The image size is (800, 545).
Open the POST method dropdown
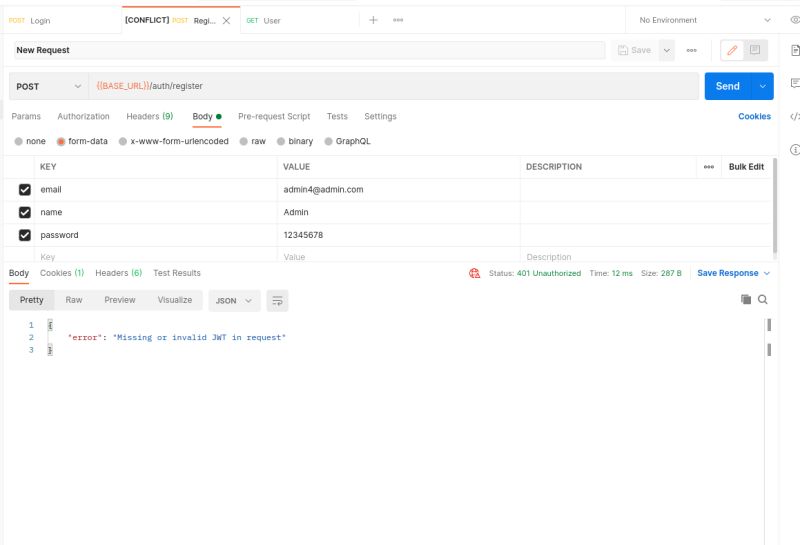[x=48, y=86]
